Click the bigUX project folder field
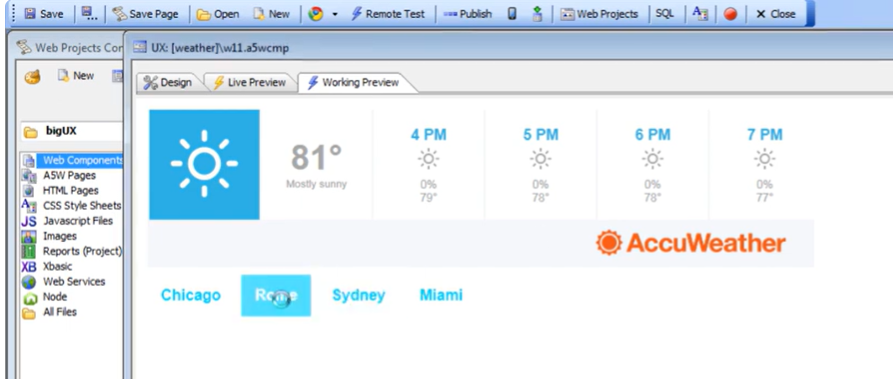 point(72,131)
